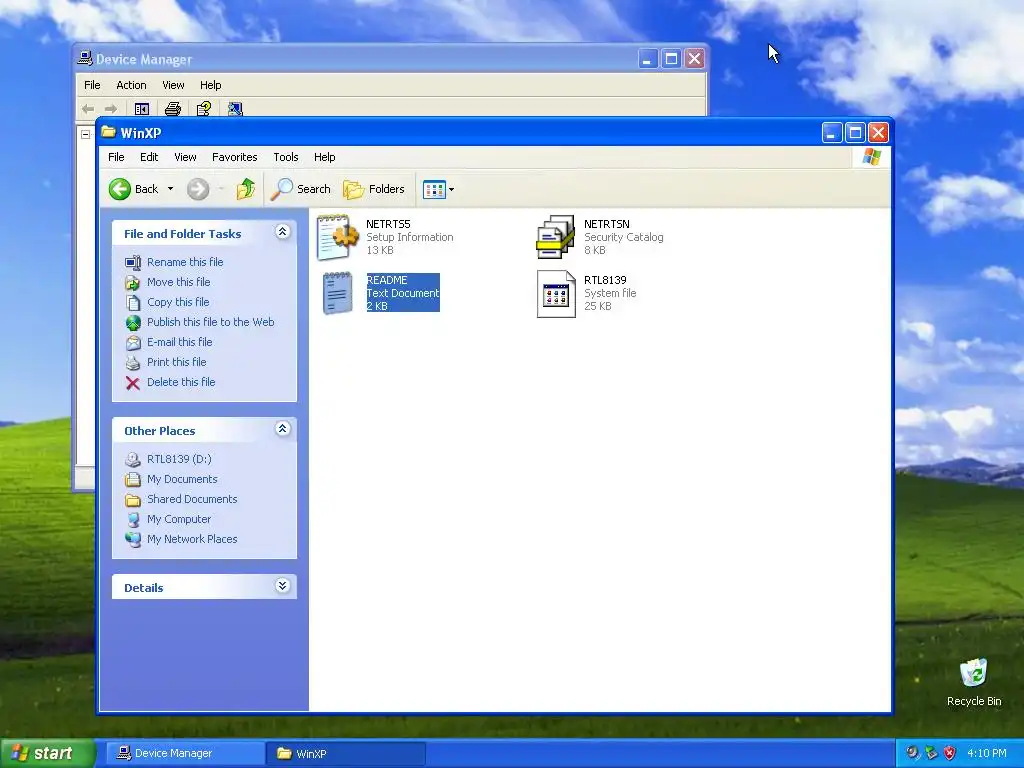Click the red security shield tray icon

click(950, 753)
